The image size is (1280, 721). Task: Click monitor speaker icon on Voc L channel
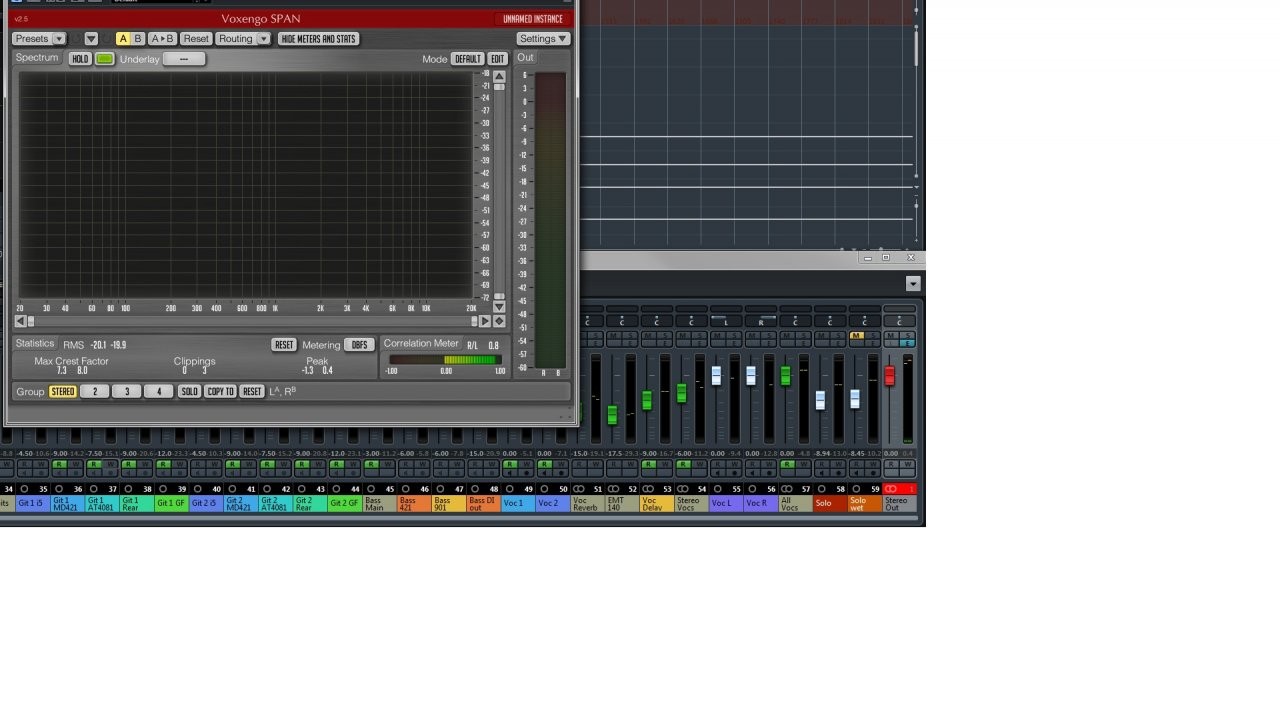point(718,473)
